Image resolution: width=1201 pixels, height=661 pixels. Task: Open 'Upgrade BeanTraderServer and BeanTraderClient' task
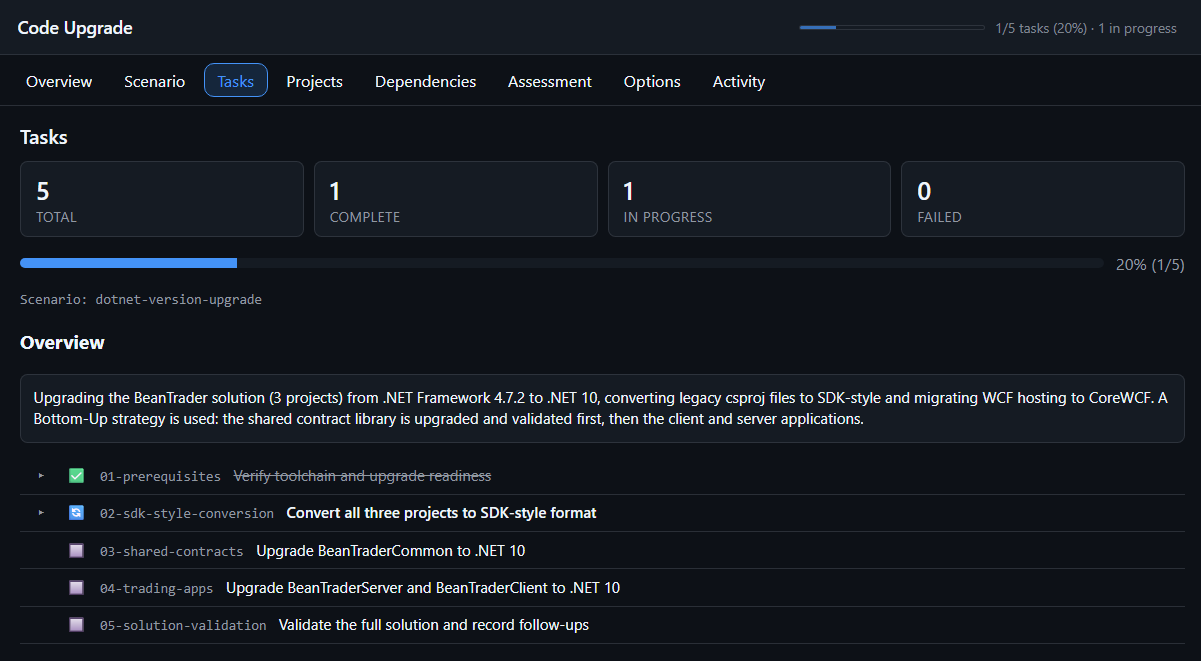(x=423, y=588)
